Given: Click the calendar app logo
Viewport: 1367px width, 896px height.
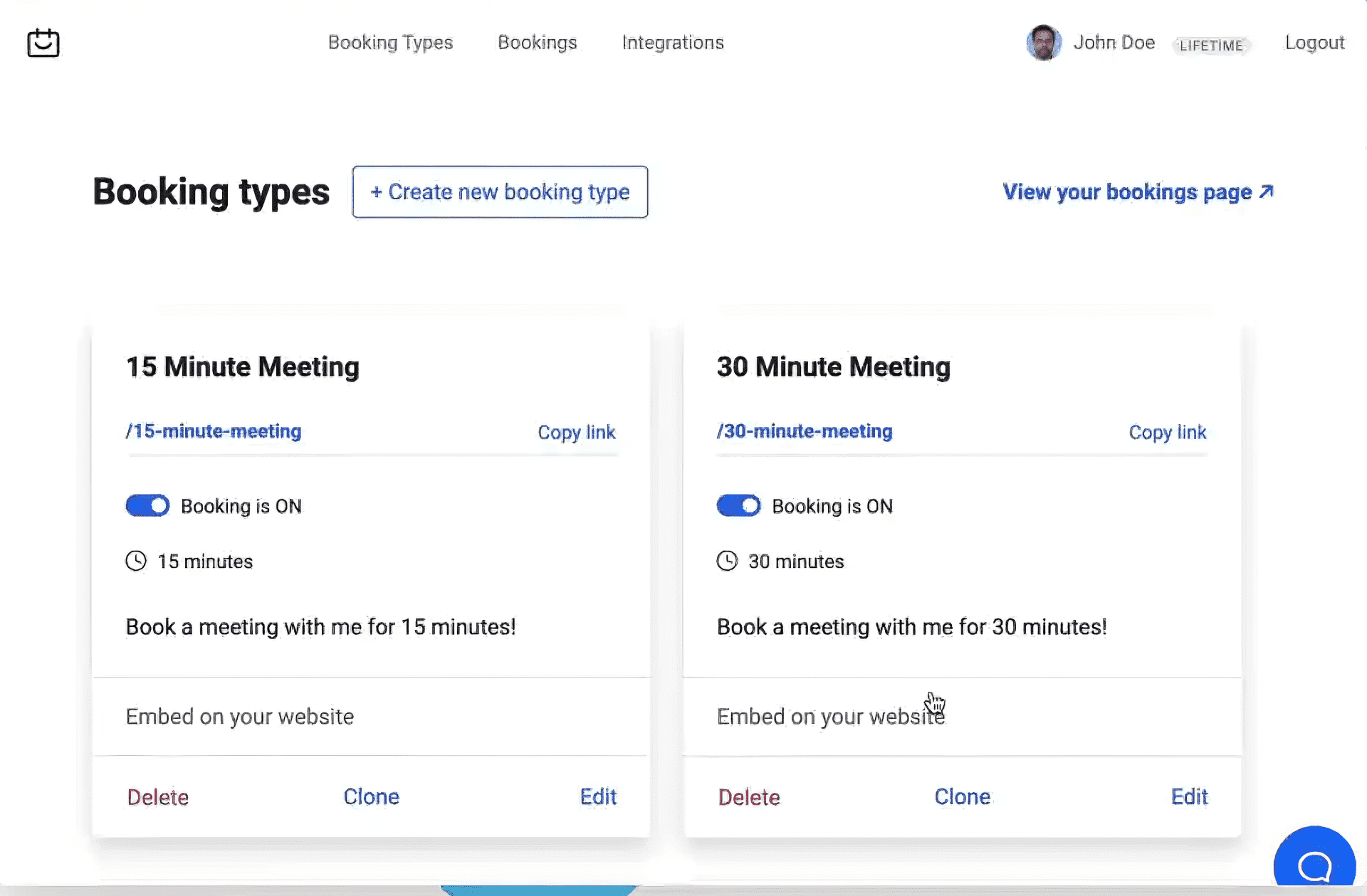Looking at the screenshot, I should click(x=43, y=43).
